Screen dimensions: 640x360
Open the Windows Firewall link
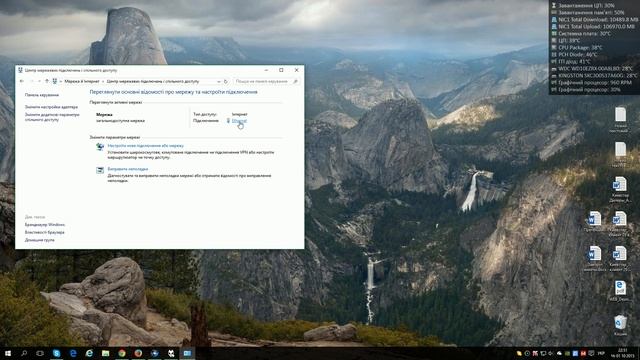(44, 225)
